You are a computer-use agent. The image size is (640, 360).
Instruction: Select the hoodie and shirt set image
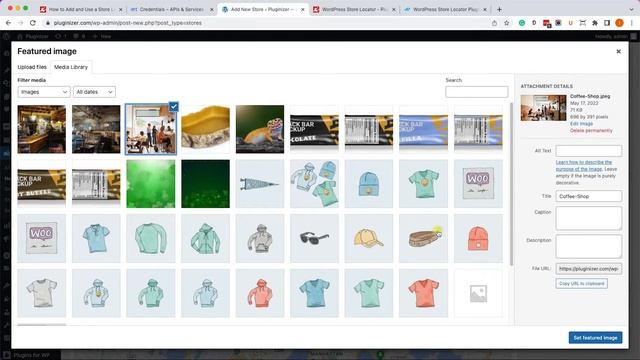pos(314,184)
